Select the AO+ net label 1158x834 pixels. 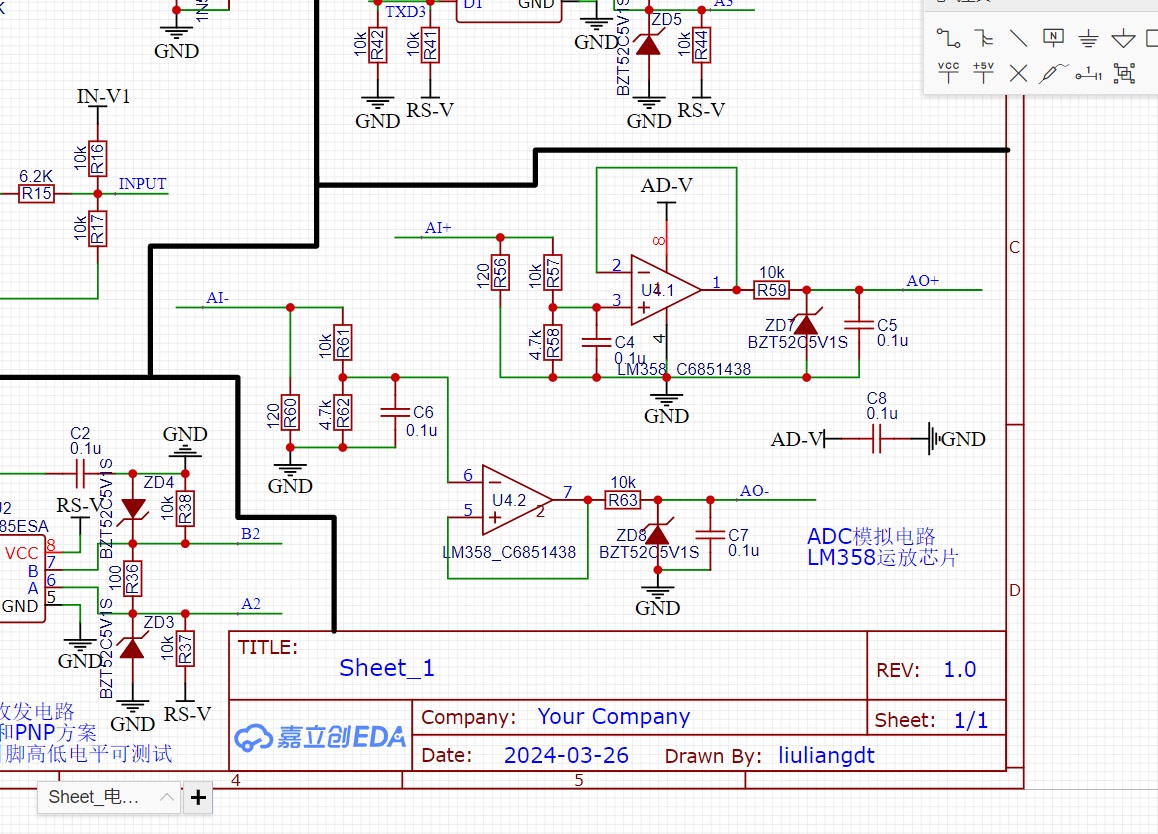point(922,281)
